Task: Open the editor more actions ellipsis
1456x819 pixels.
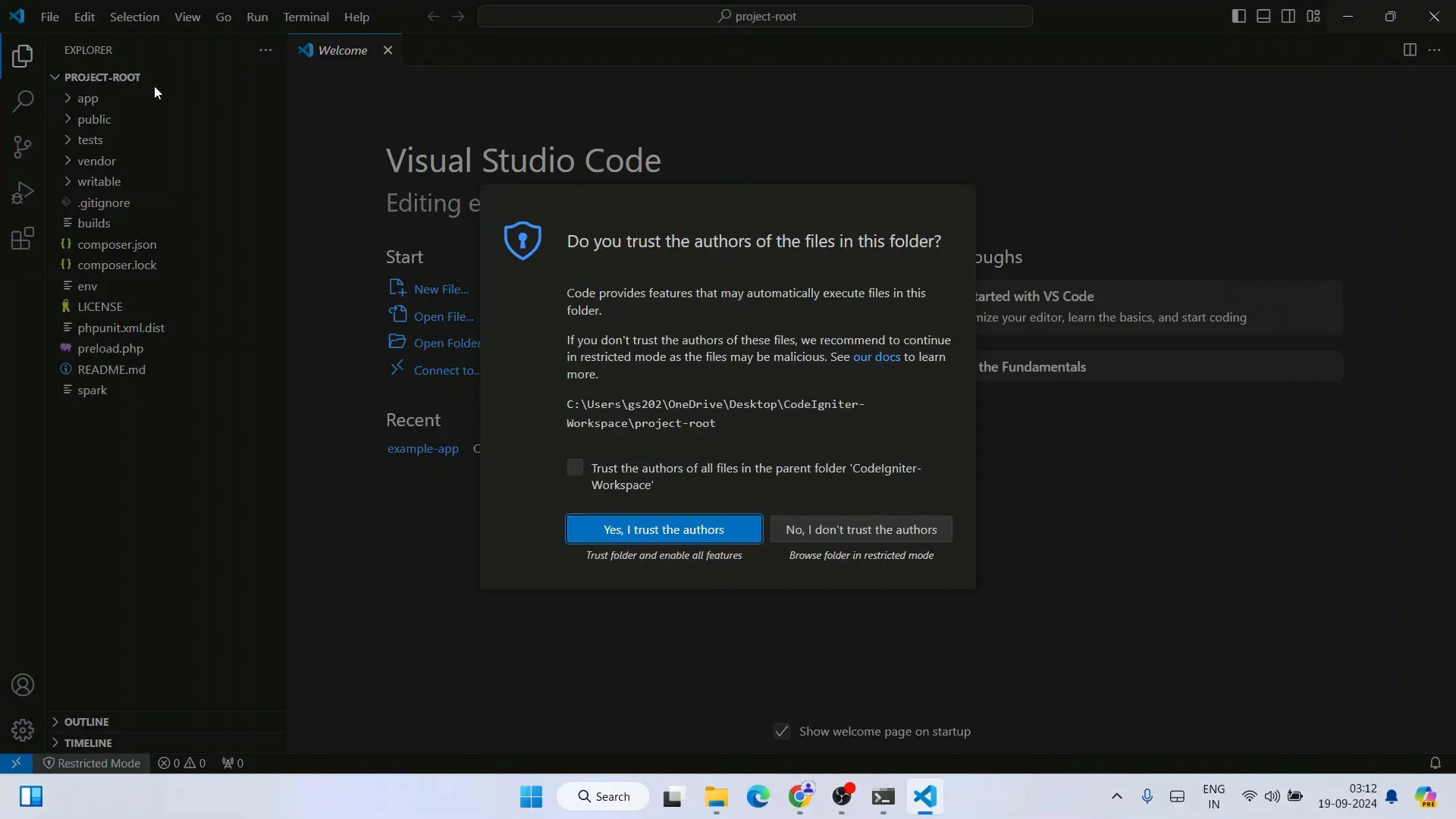Action: (1434, 50)
